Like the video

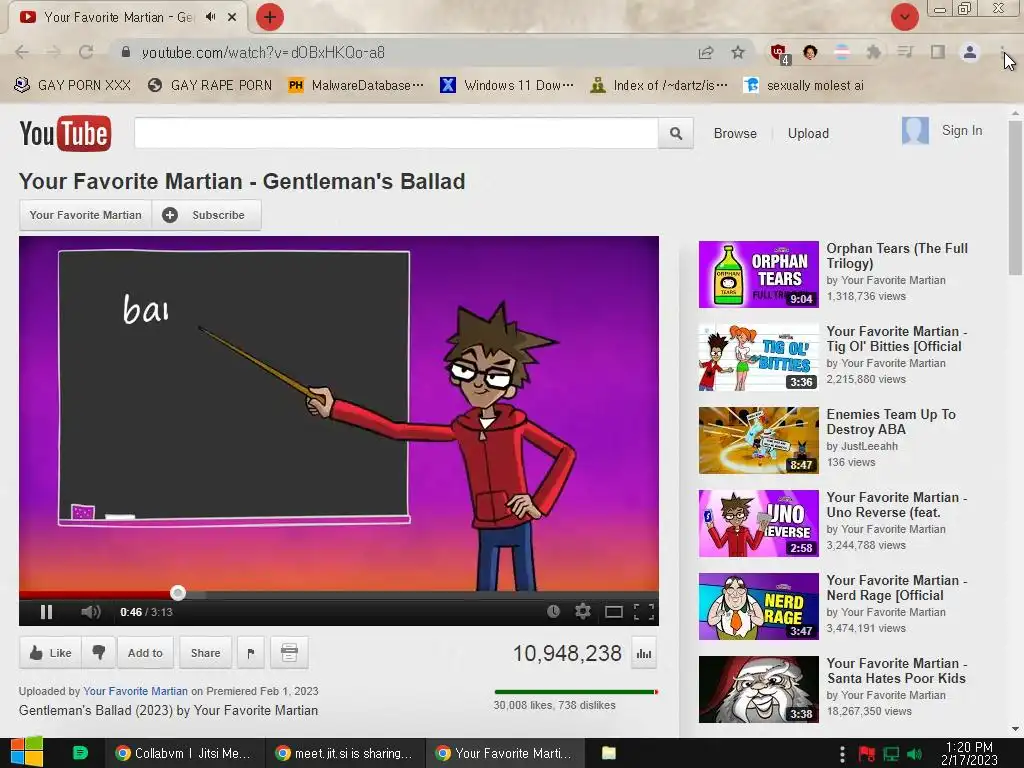pos(50,653)
